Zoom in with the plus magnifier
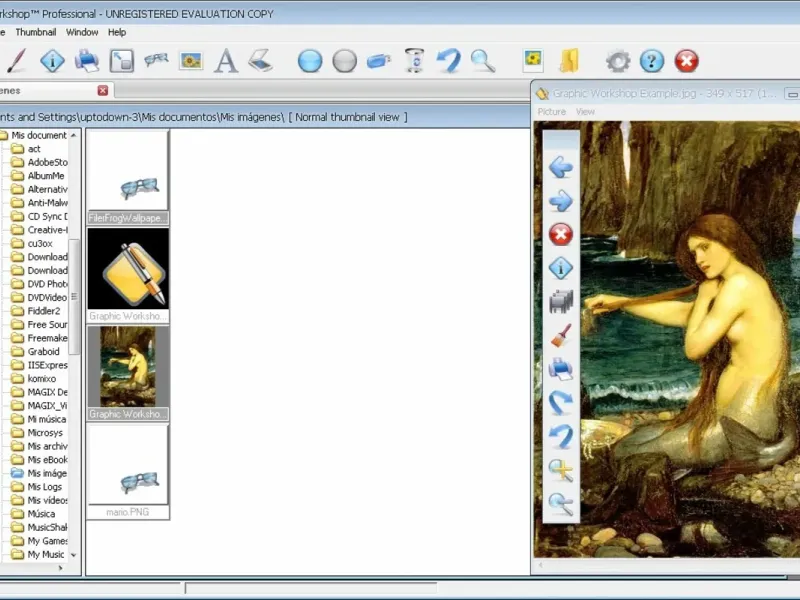Viewport: 800px width, 600px height. click(x=561, y=470)
